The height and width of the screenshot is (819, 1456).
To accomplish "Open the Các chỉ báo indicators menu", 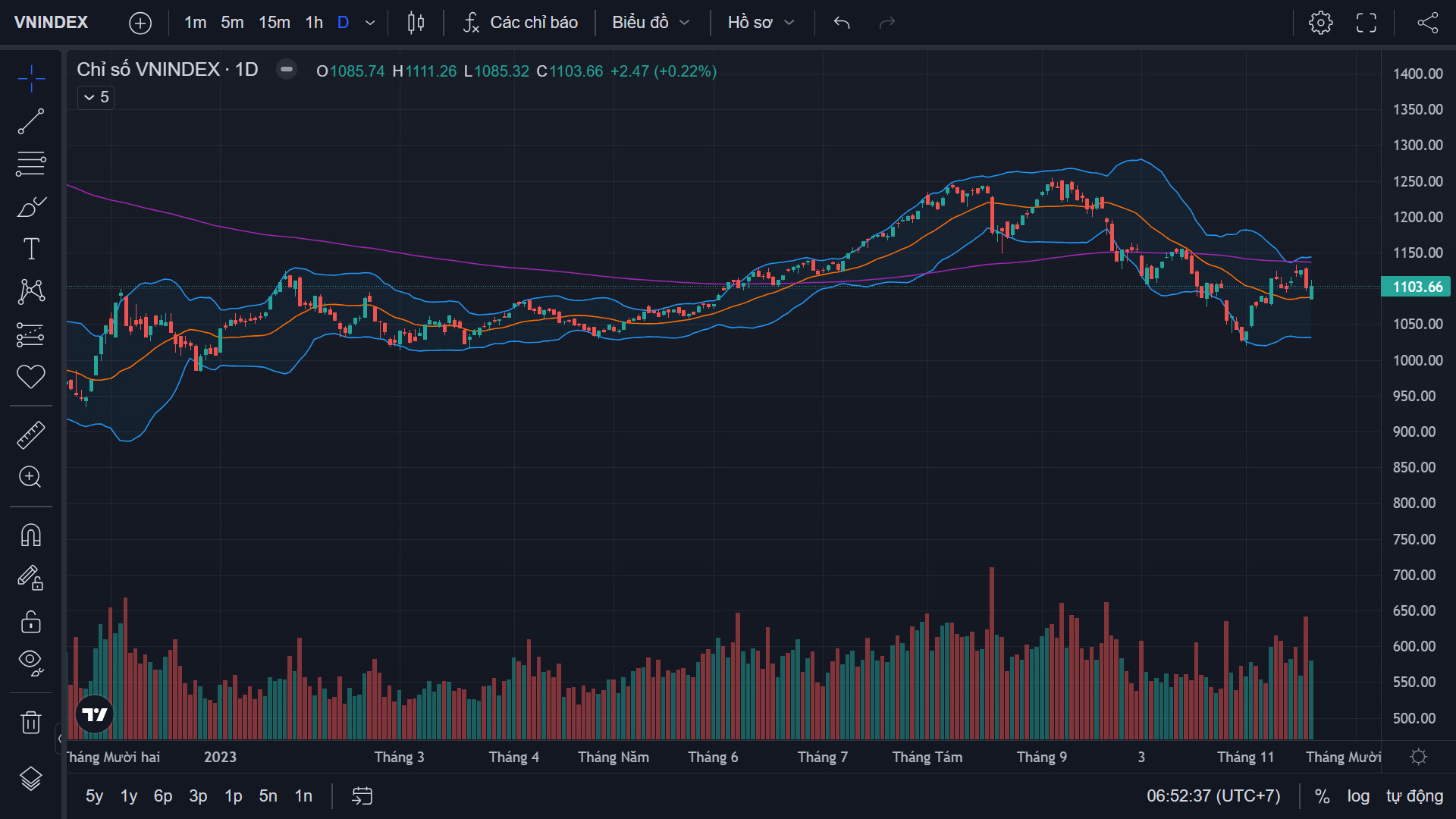I will (520, 23).
